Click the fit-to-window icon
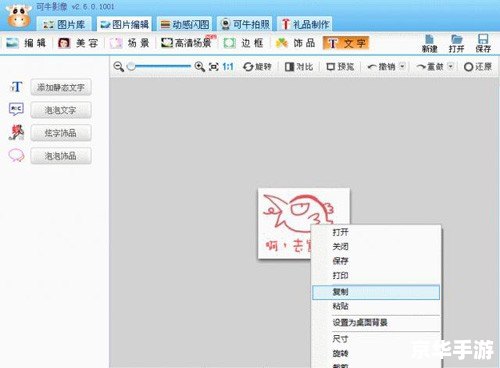This screenshot has width=500, height=368. pos(214,67)
